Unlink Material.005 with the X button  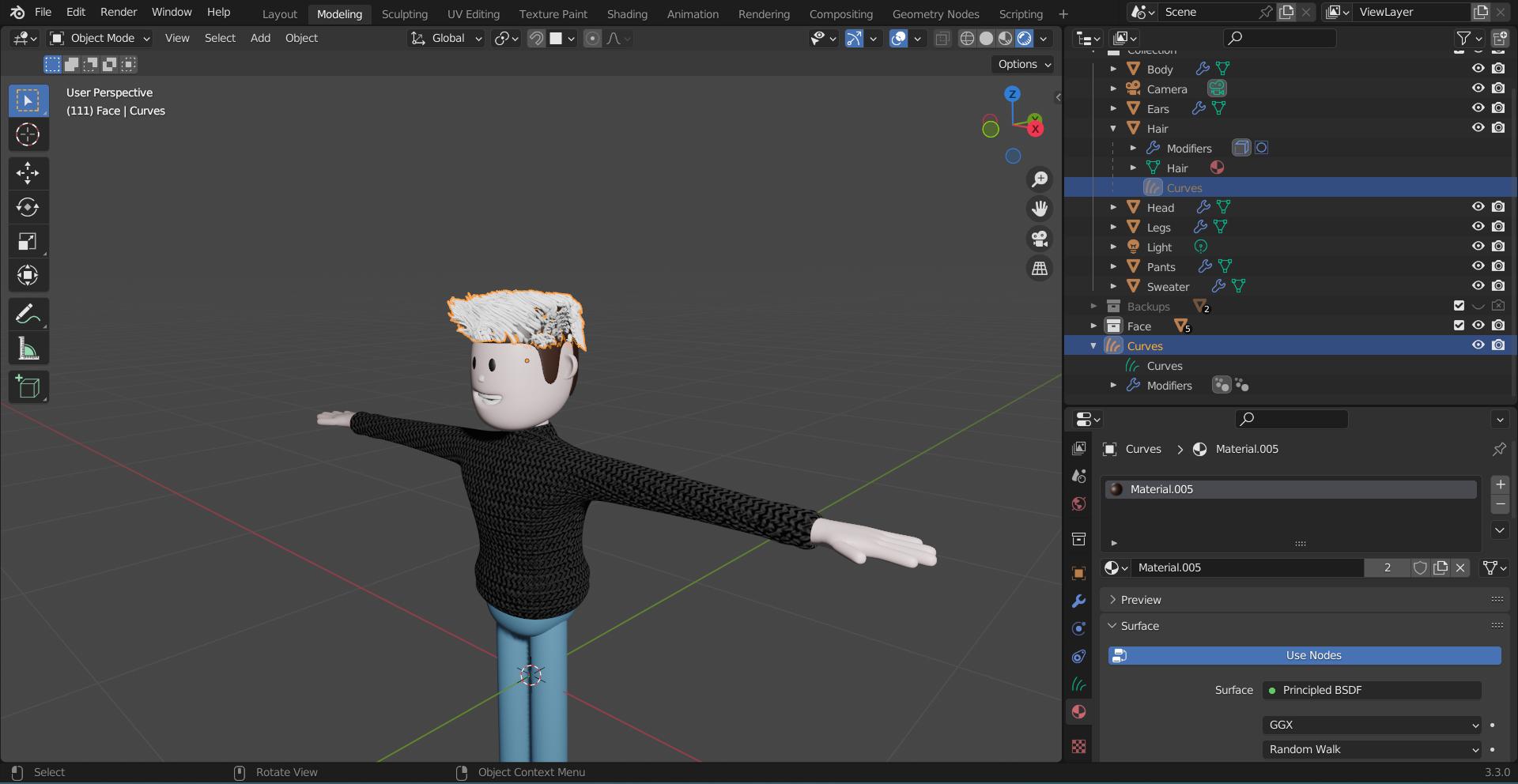click(1460, 567)
